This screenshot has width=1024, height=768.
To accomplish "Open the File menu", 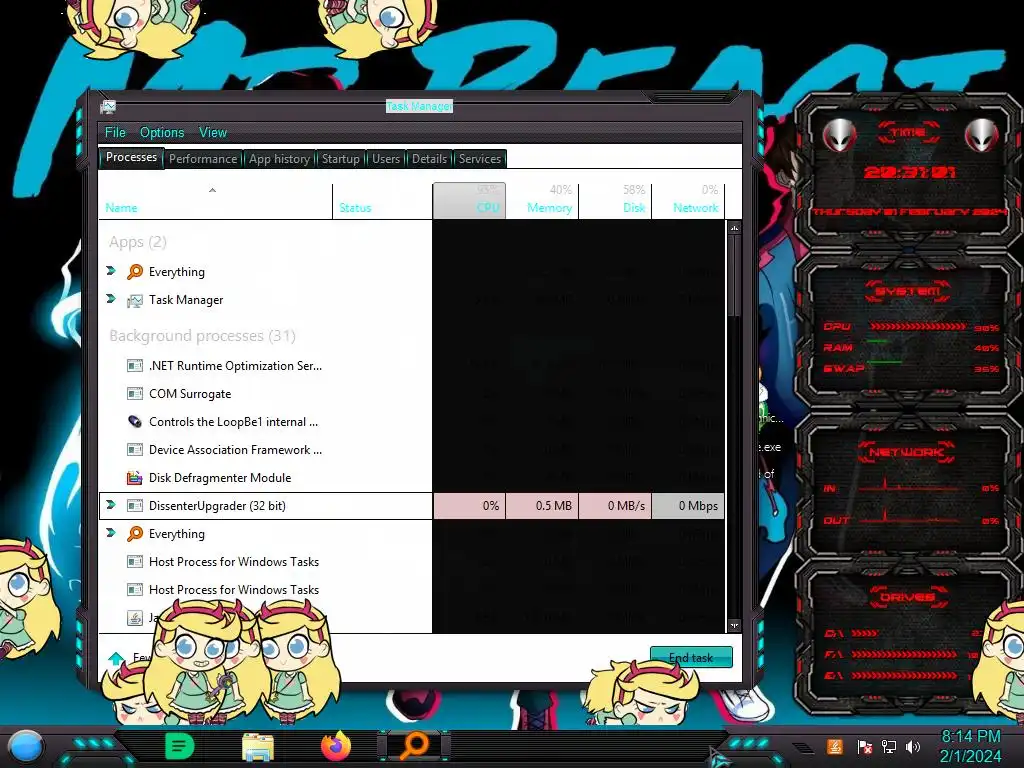I will pos(115,133).
